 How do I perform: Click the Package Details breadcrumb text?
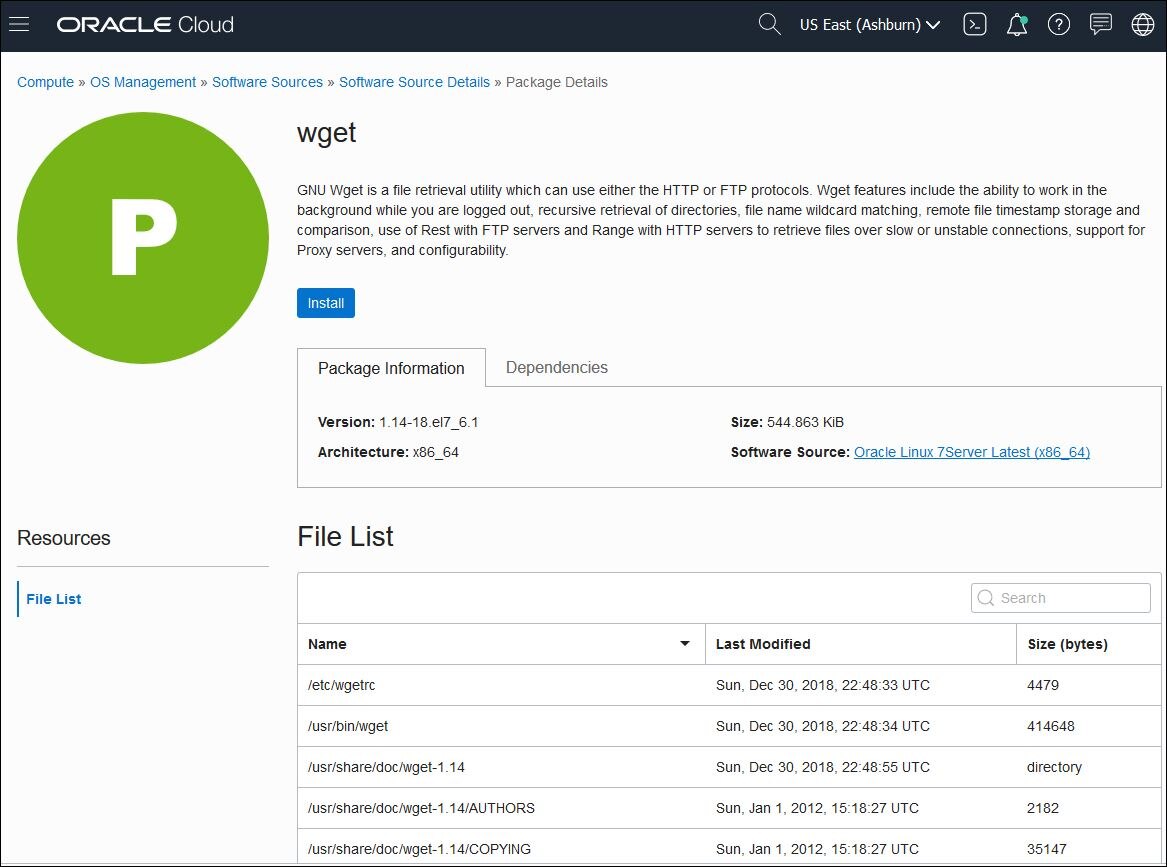pos(557,82)
